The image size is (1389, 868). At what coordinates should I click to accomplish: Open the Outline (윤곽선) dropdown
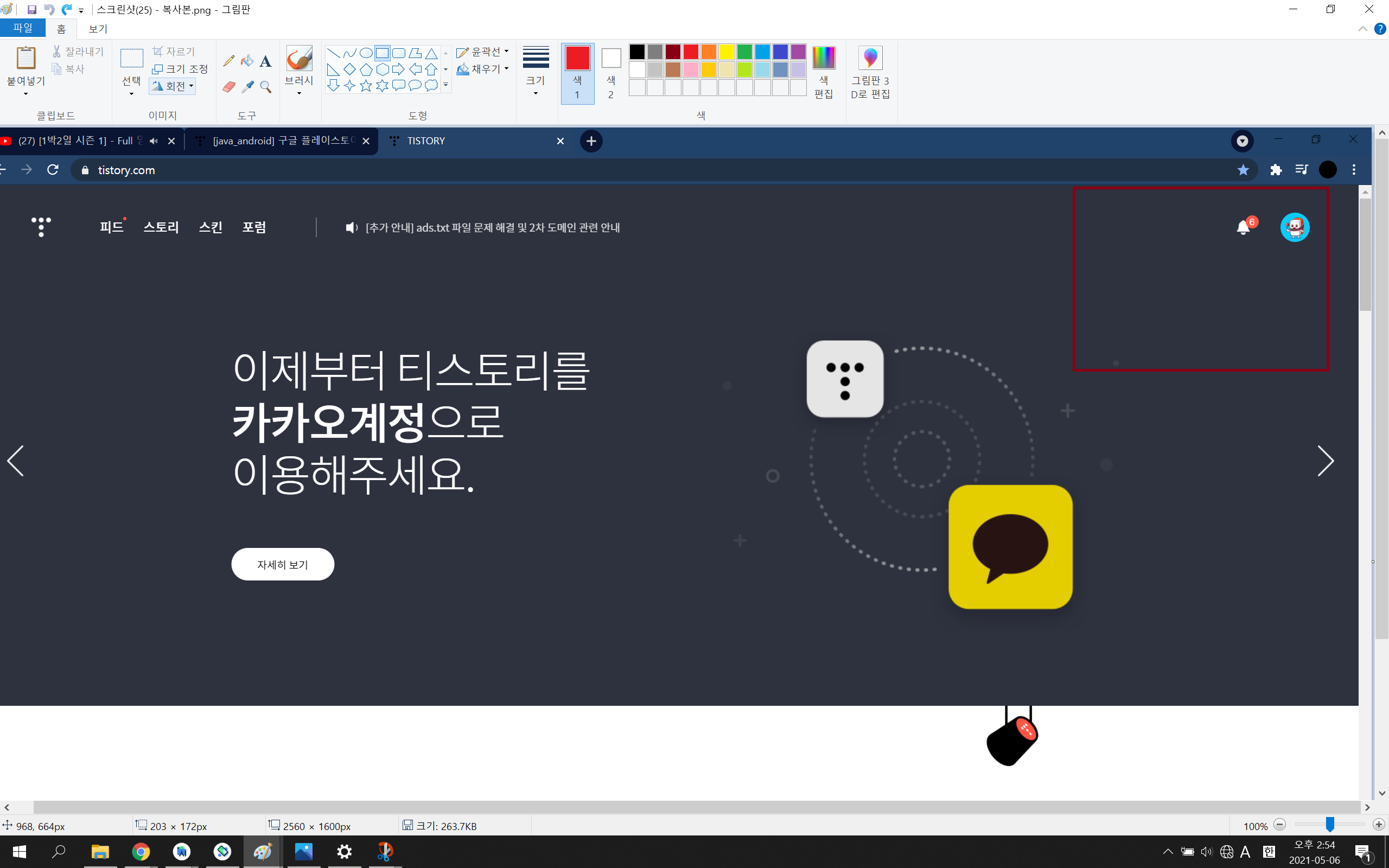click(483, 52)
